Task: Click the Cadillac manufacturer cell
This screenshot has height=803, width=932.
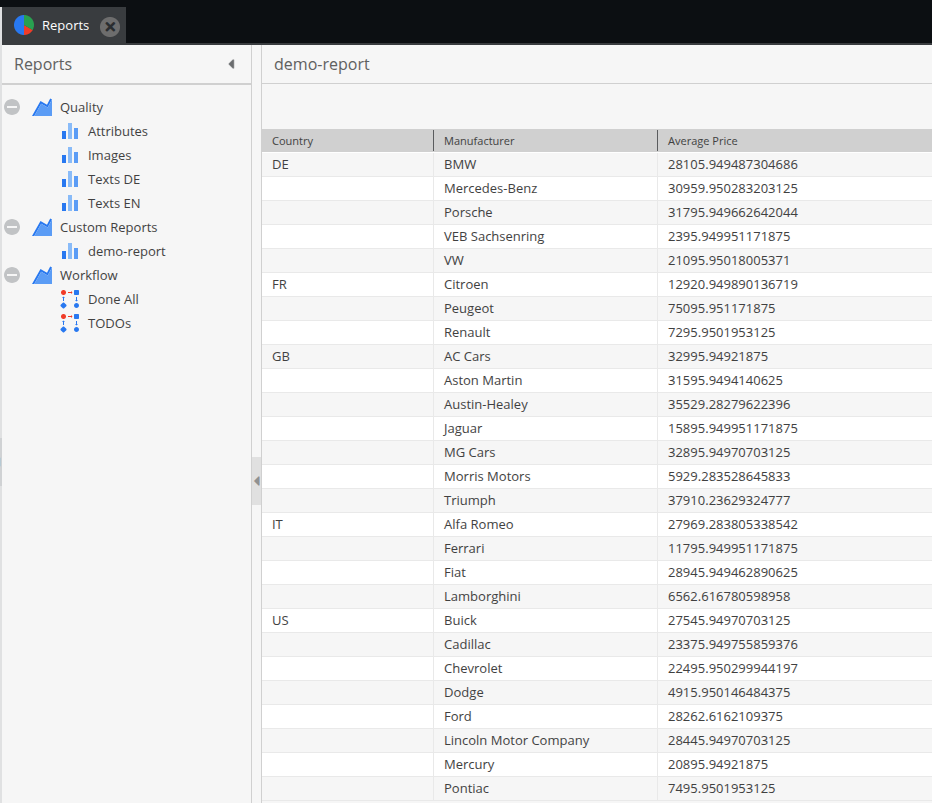Action: [546, 644]
